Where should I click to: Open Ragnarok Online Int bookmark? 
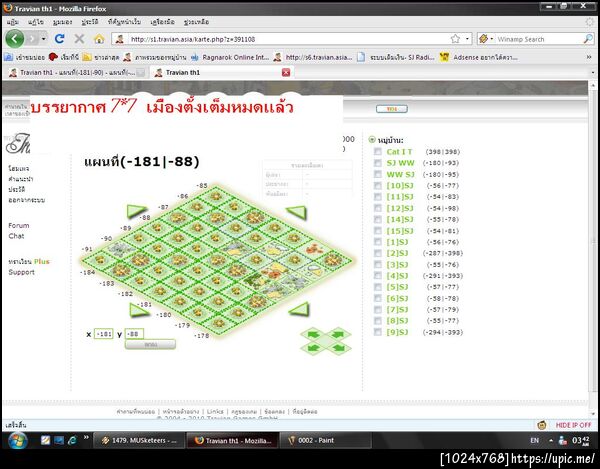230,57
